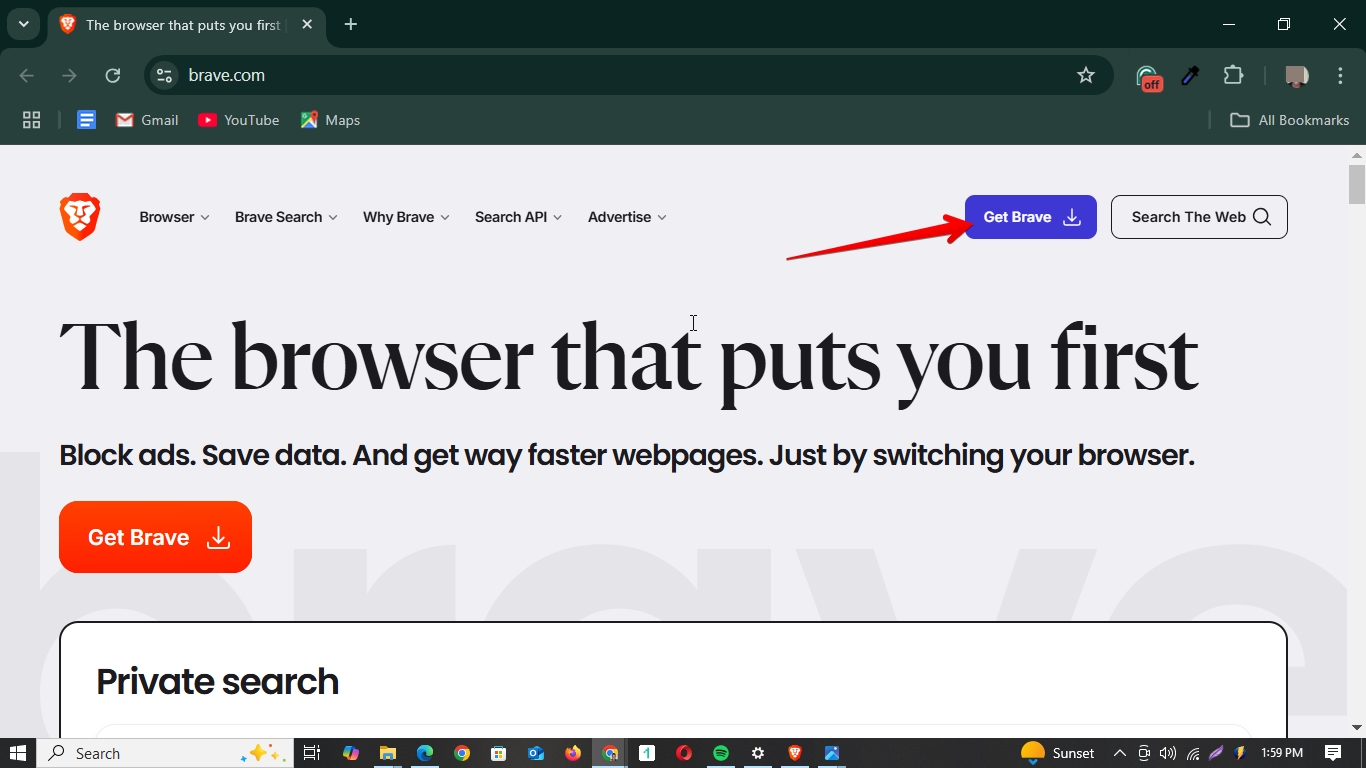Show hidden system tray icons
The image size is (1366, 768).
click(1120, 753)
